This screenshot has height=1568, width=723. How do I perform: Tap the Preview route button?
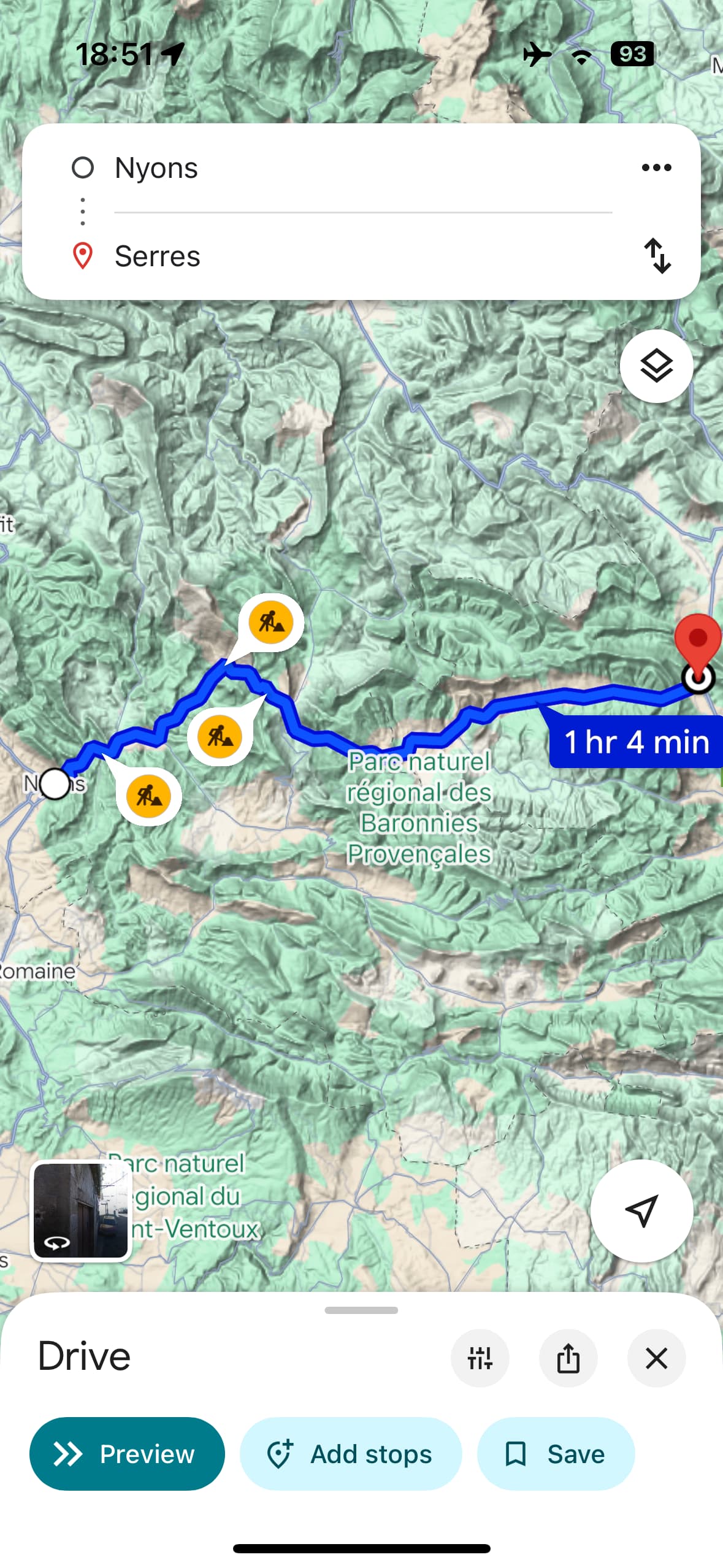(x=127, y=1453)
